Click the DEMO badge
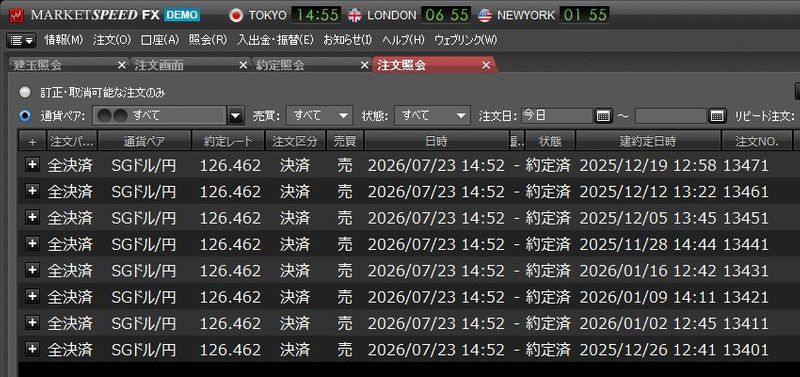 tap(182, 15)
